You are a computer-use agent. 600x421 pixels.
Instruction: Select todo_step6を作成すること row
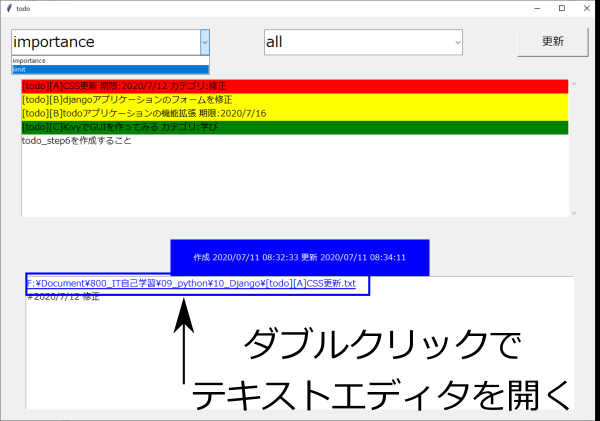[x=295, y=141]
